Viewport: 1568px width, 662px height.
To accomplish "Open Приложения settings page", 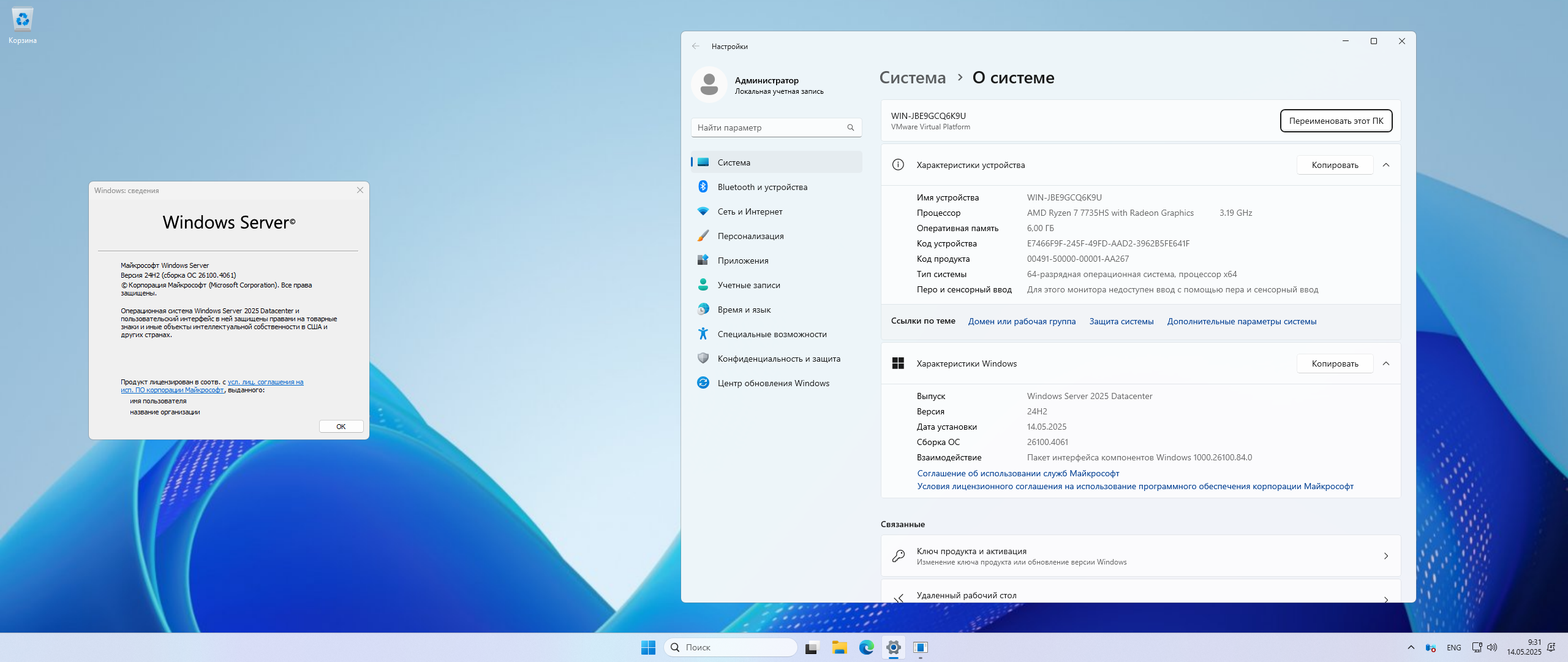I will [777, 261].
